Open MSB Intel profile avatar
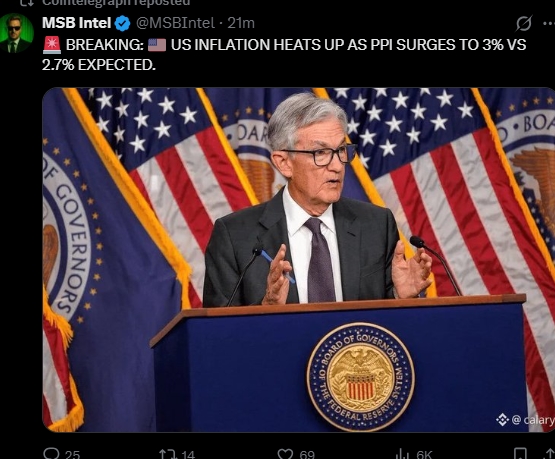 click(x=17, y=33)
